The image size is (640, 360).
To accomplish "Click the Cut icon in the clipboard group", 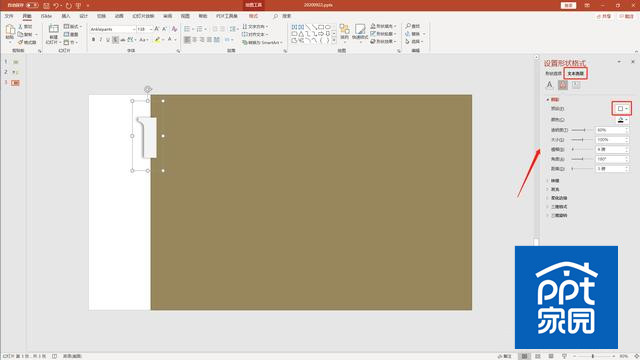I will [x=20, y=27].
